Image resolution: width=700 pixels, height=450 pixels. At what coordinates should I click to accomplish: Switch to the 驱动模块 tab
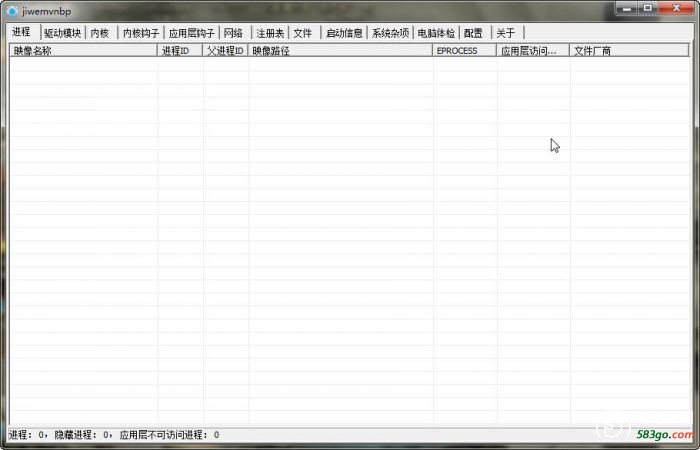(x=62, y=33)
